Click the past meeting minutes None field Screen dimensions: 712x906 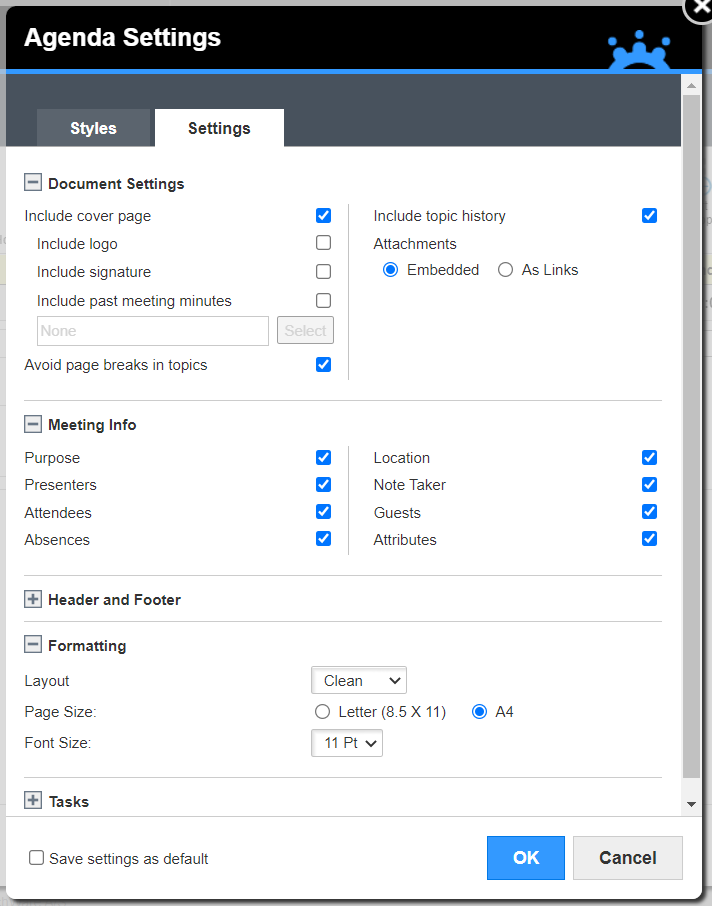tap(153, 331)
